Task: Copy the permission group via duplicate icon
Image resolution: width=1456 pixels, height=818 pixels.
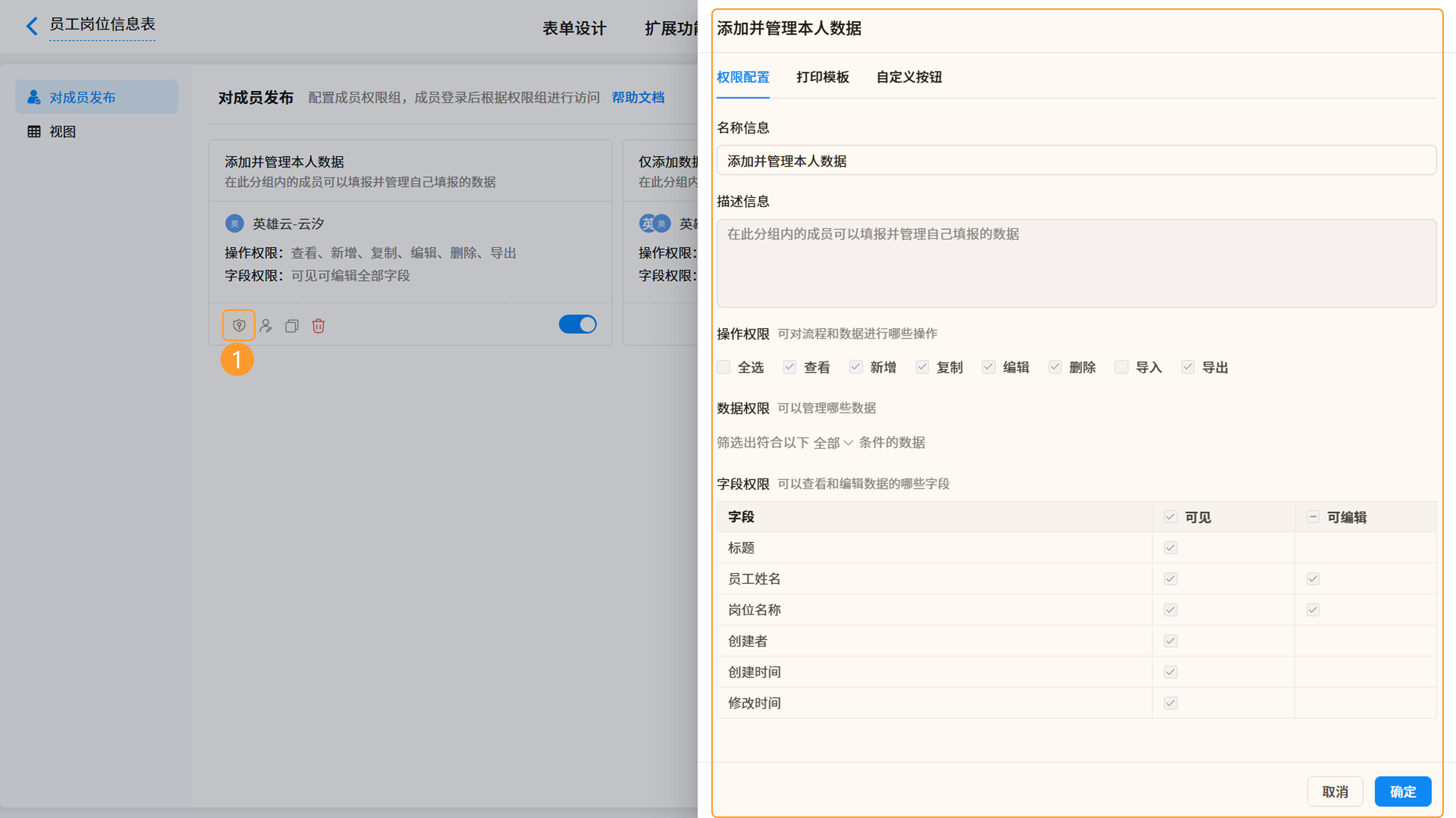Action: tap(292, 326)
